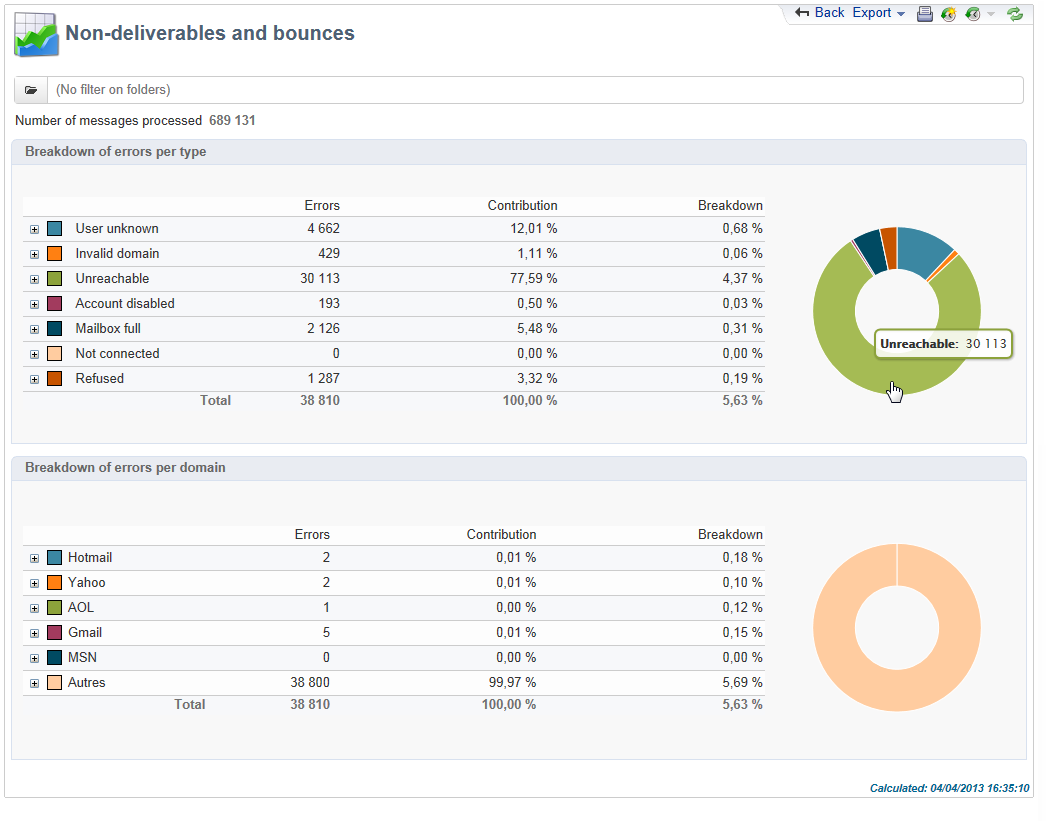
Task: Click the folder filter icon
Action: [x=31, y=90]
